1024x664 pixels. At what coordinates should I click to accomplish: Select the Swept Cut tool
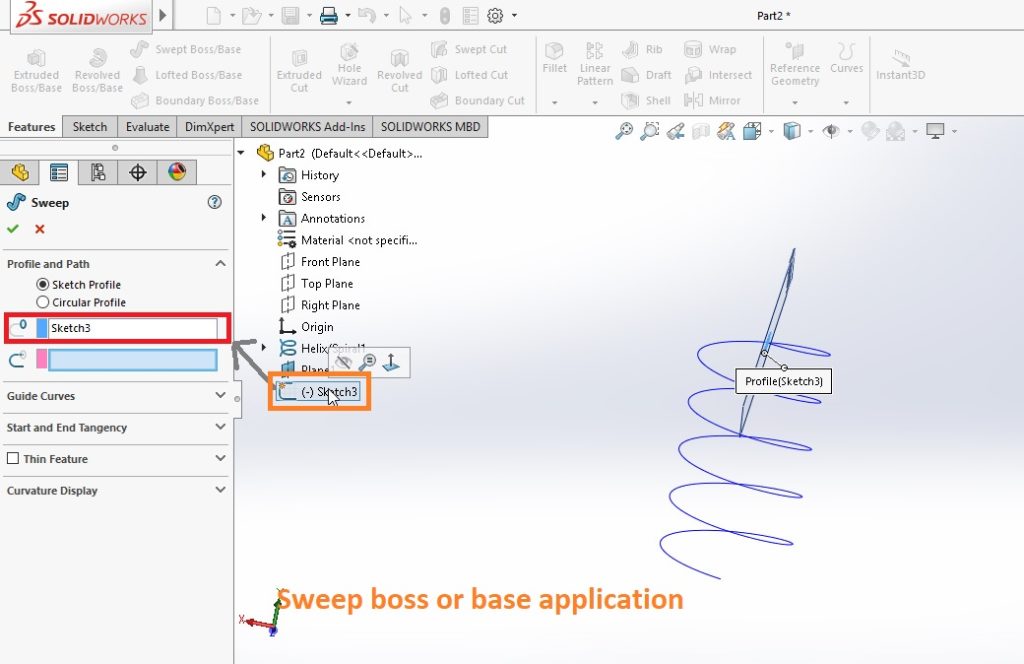tap(470, 49)
